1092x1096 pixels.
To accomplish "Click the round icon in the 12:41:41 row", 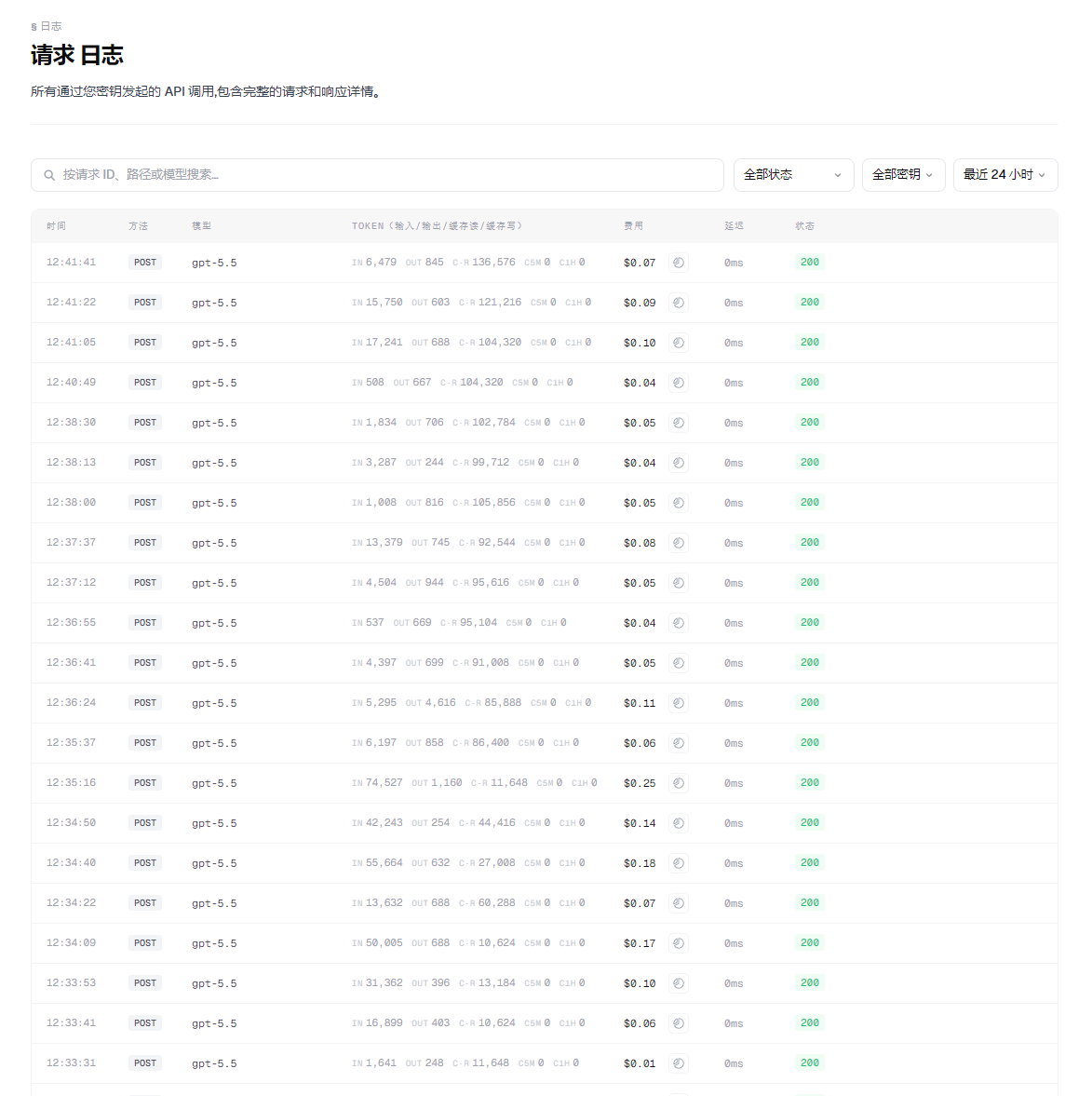I will pos(679,263).
